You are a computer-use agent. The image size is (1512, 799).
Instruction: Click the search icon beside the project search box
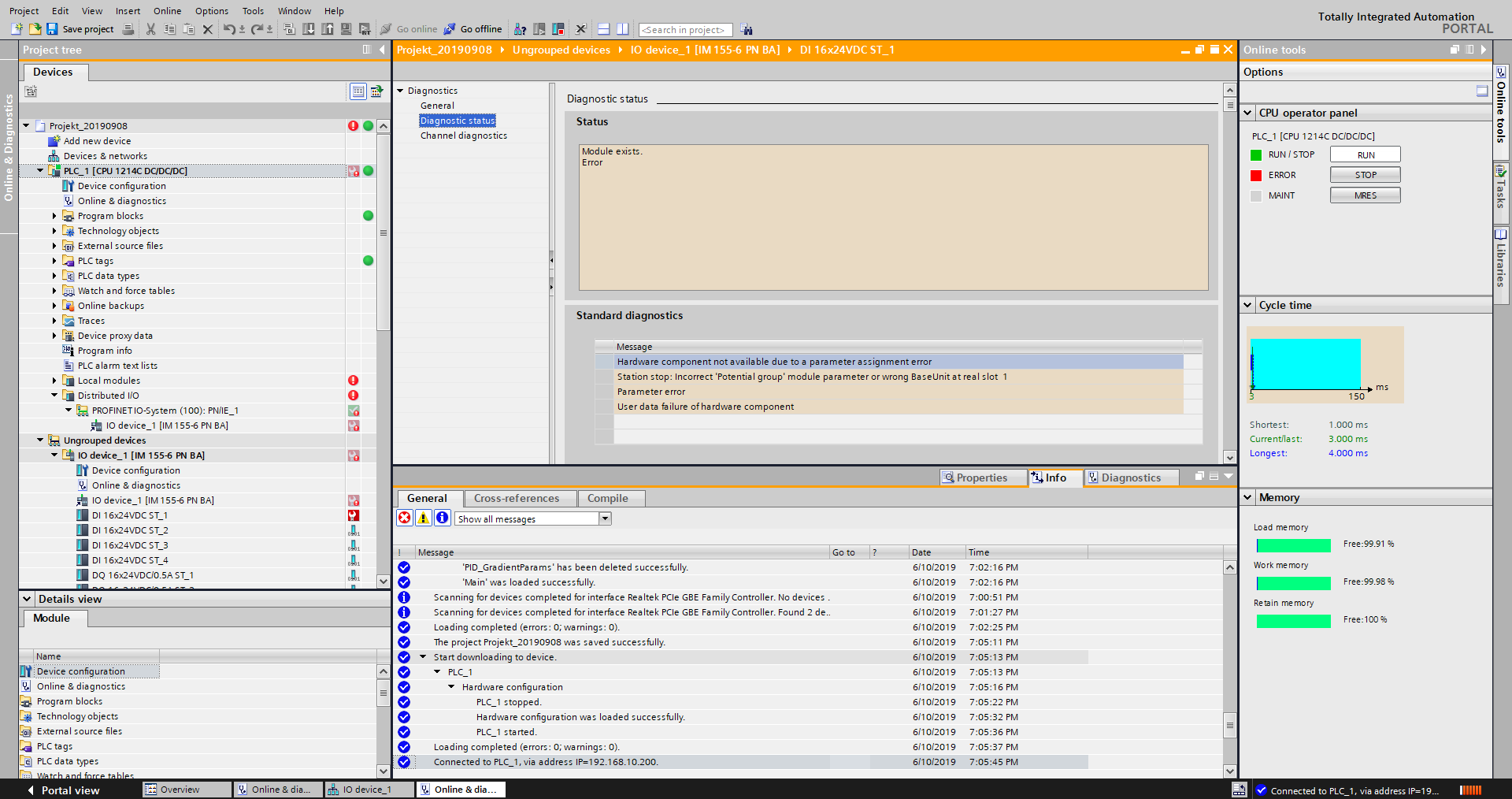click(747, 30)
